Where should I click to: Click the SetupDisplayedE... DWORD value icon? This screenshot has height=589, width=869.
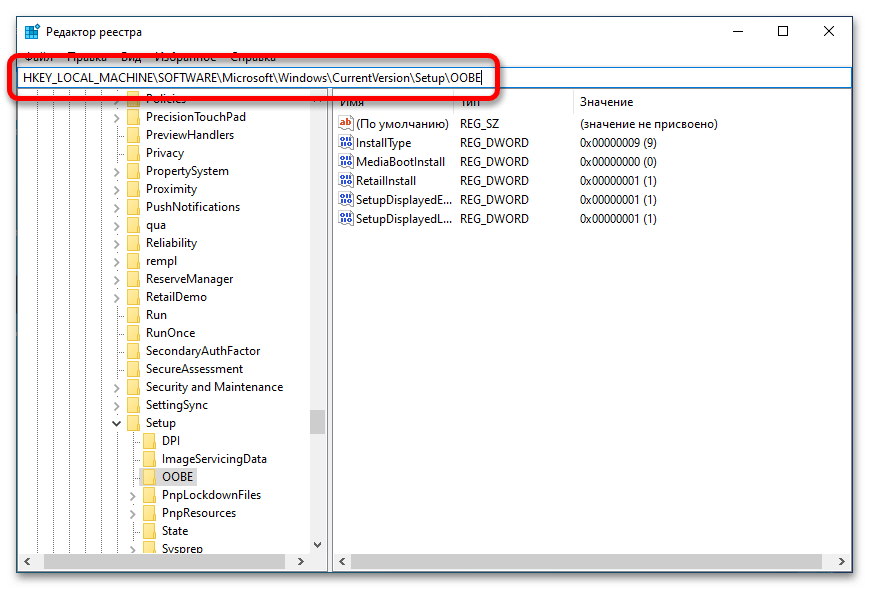click(346, 199)
